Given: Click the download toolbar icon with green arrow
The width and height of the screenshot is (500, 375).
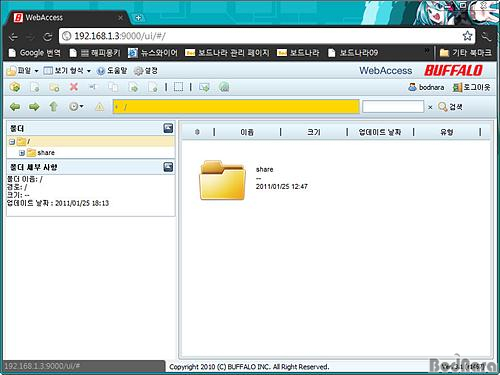Looking at the screenshot, I should click(204, 87).
